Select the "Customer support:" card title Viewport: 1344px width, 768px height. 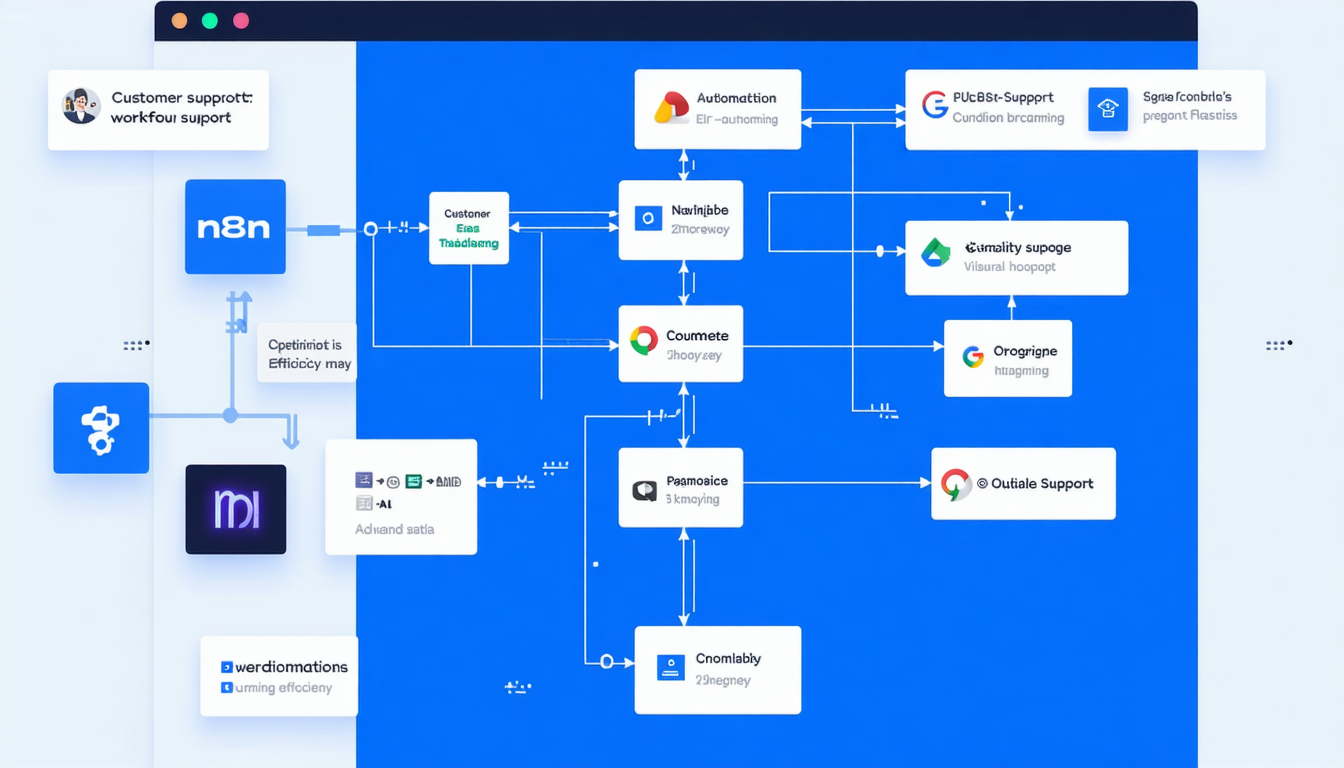[182, 98]
